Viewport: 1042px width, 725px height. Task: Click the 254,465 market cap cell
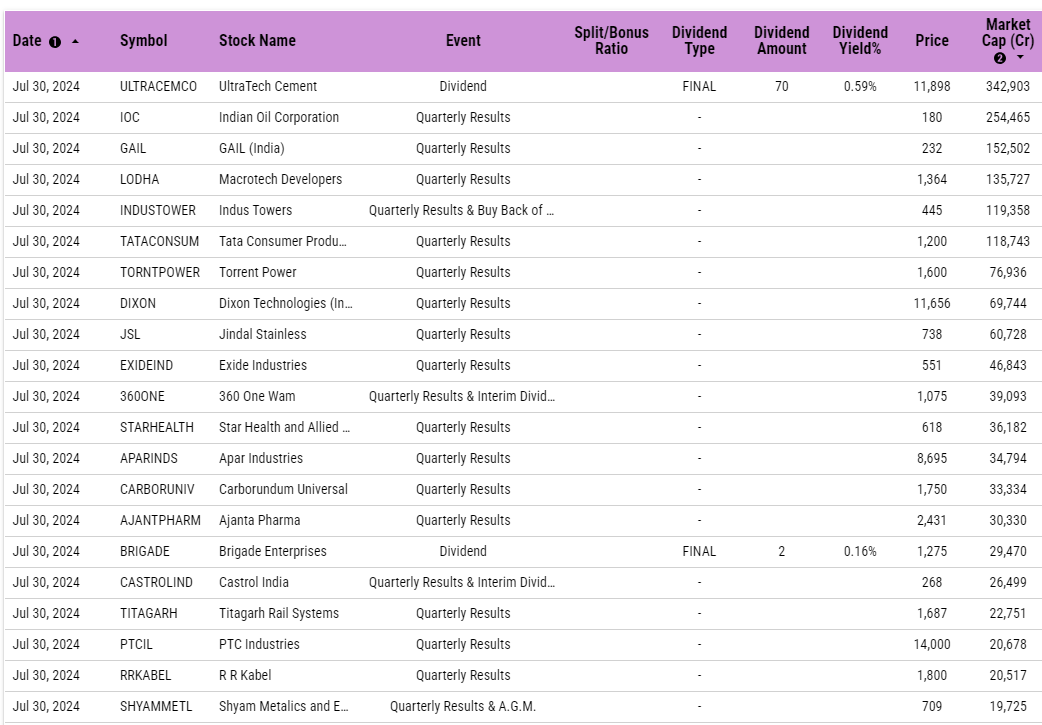pyautogui.click(x=1007, y=118)
